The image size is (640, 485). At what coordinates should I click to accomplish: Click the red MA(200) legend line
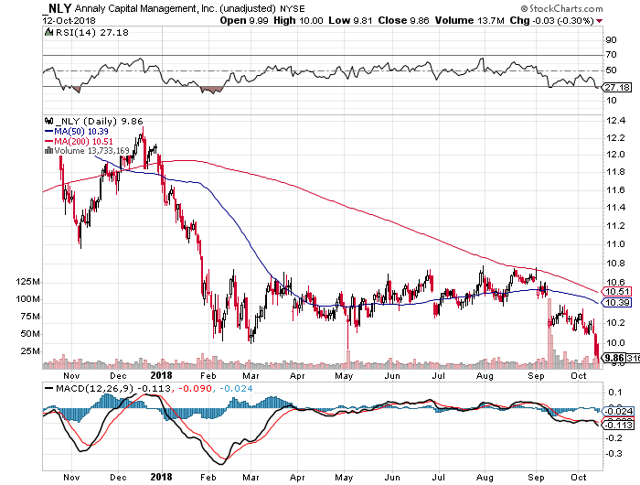point(49,141)
